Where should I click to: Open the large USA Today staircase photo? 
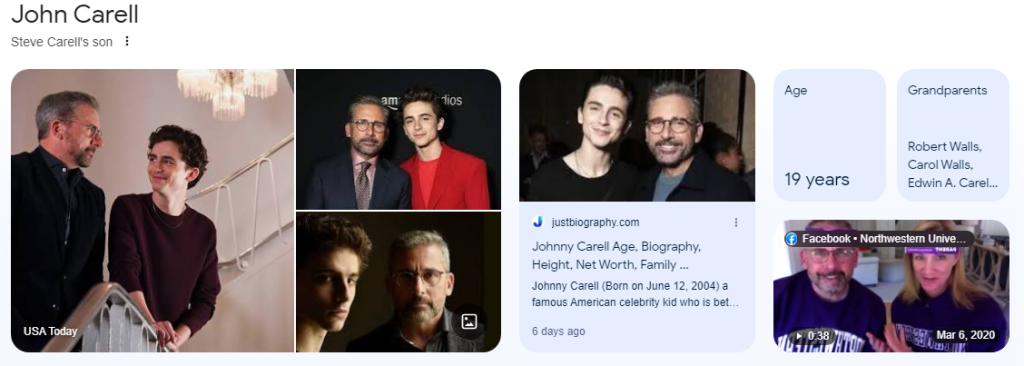153,210
